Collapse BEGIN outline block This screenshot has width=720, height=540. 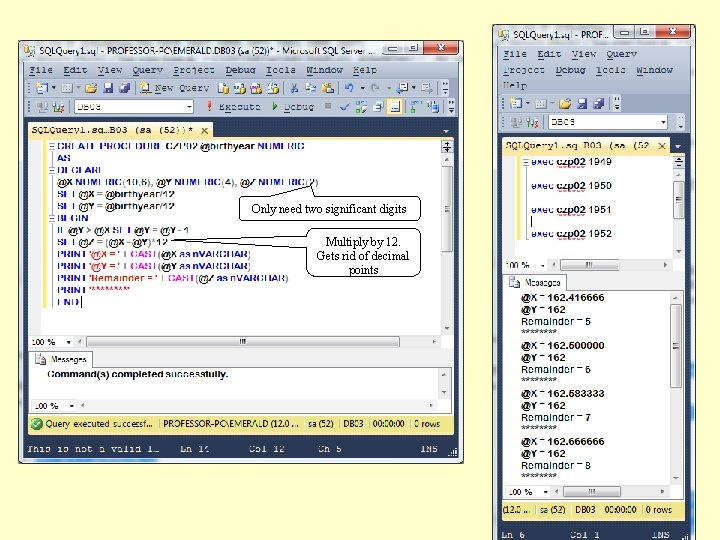tap(52, 218)
